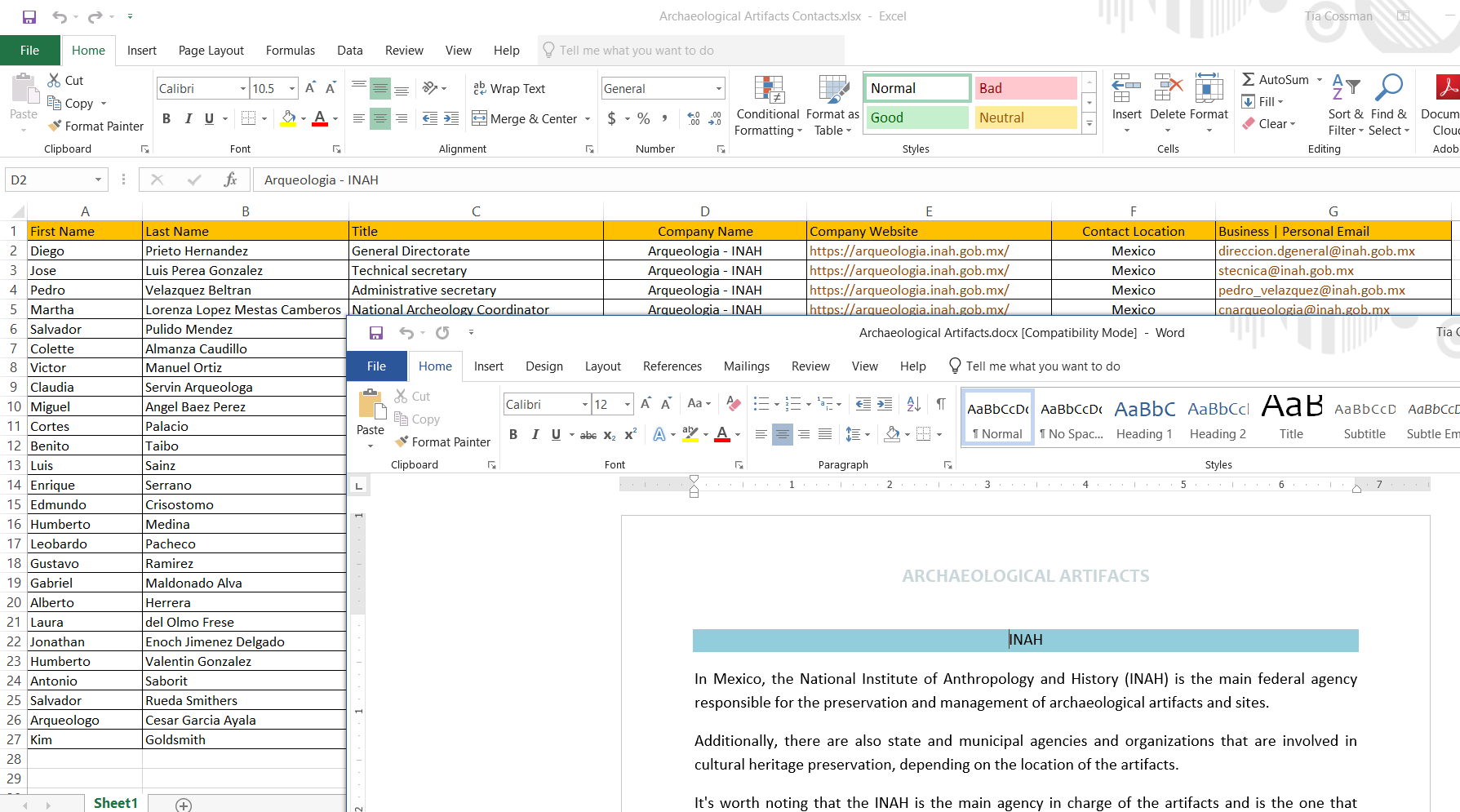The height and width of the screenshot is (812, 1460).
Task: Open Excel's Page Layout tab
Action: tap(211, 51)
